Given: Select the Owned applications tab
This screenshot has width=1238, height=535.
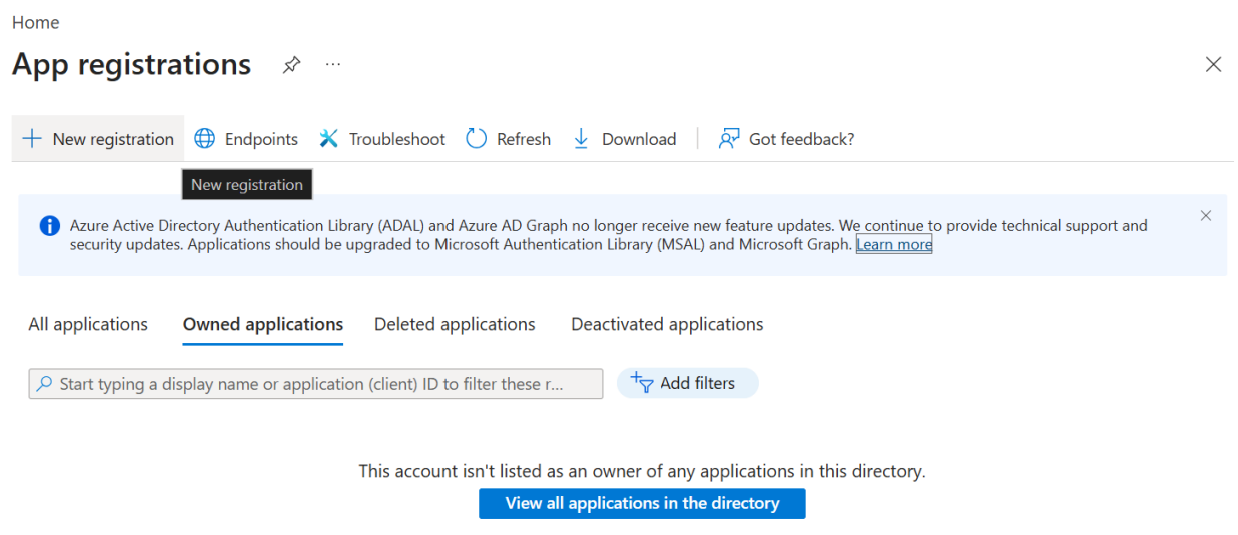Looking at the screenshot, I should [263, 324].
